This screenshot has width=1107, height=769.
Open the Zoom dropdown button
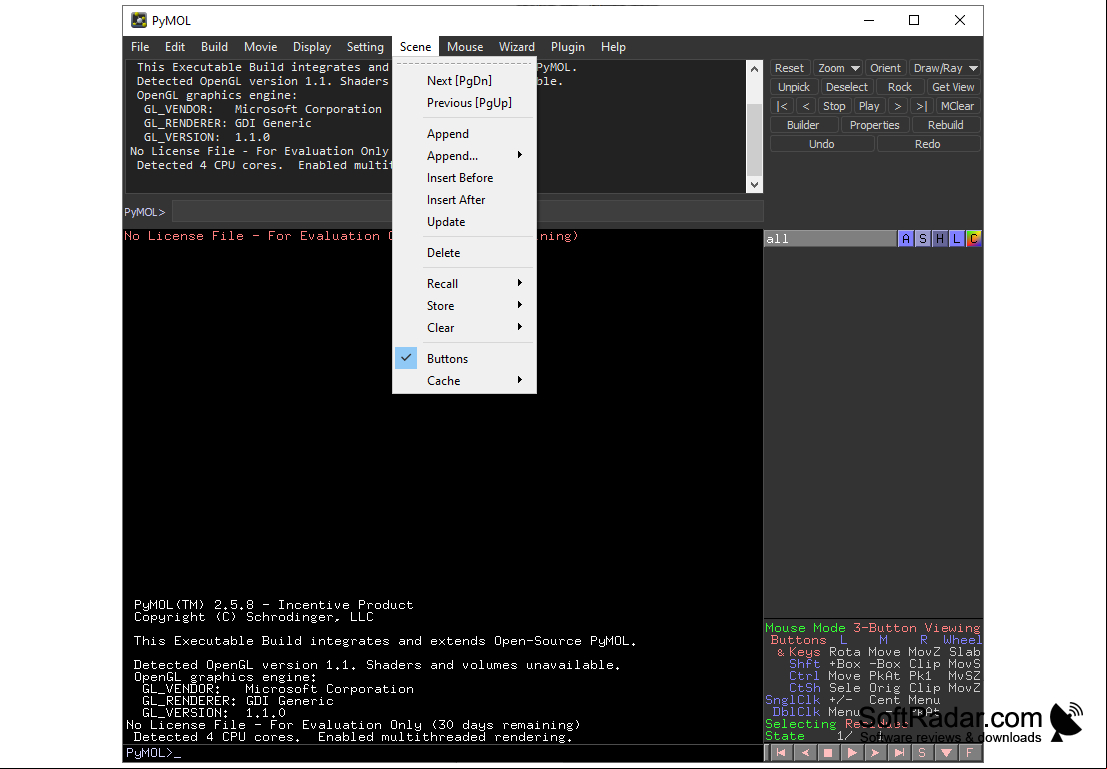pyautogui.click(x=838, y=68)
